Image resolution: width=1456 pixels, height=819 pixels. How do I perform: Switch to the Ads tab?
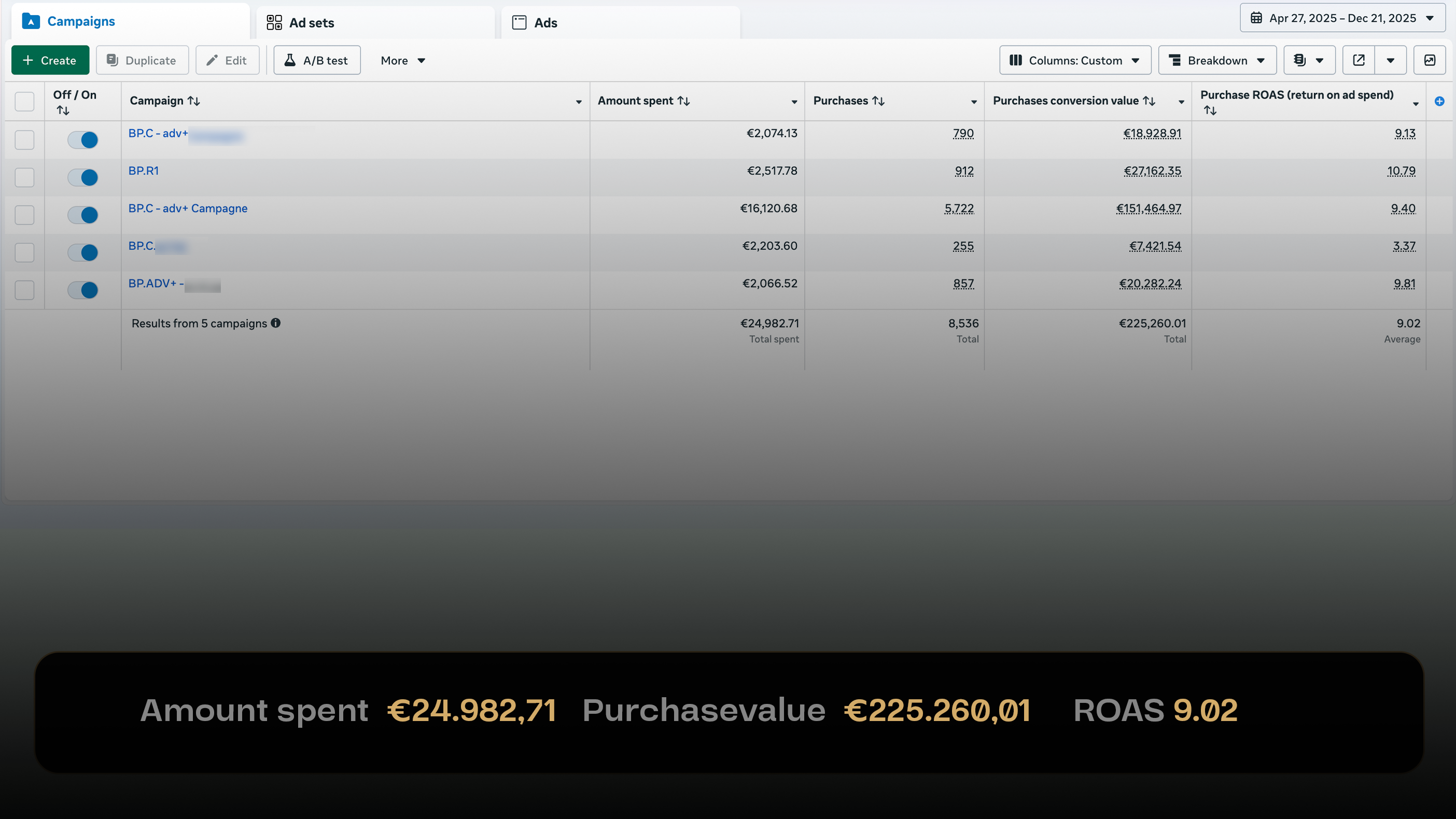[x=545, y=23]
